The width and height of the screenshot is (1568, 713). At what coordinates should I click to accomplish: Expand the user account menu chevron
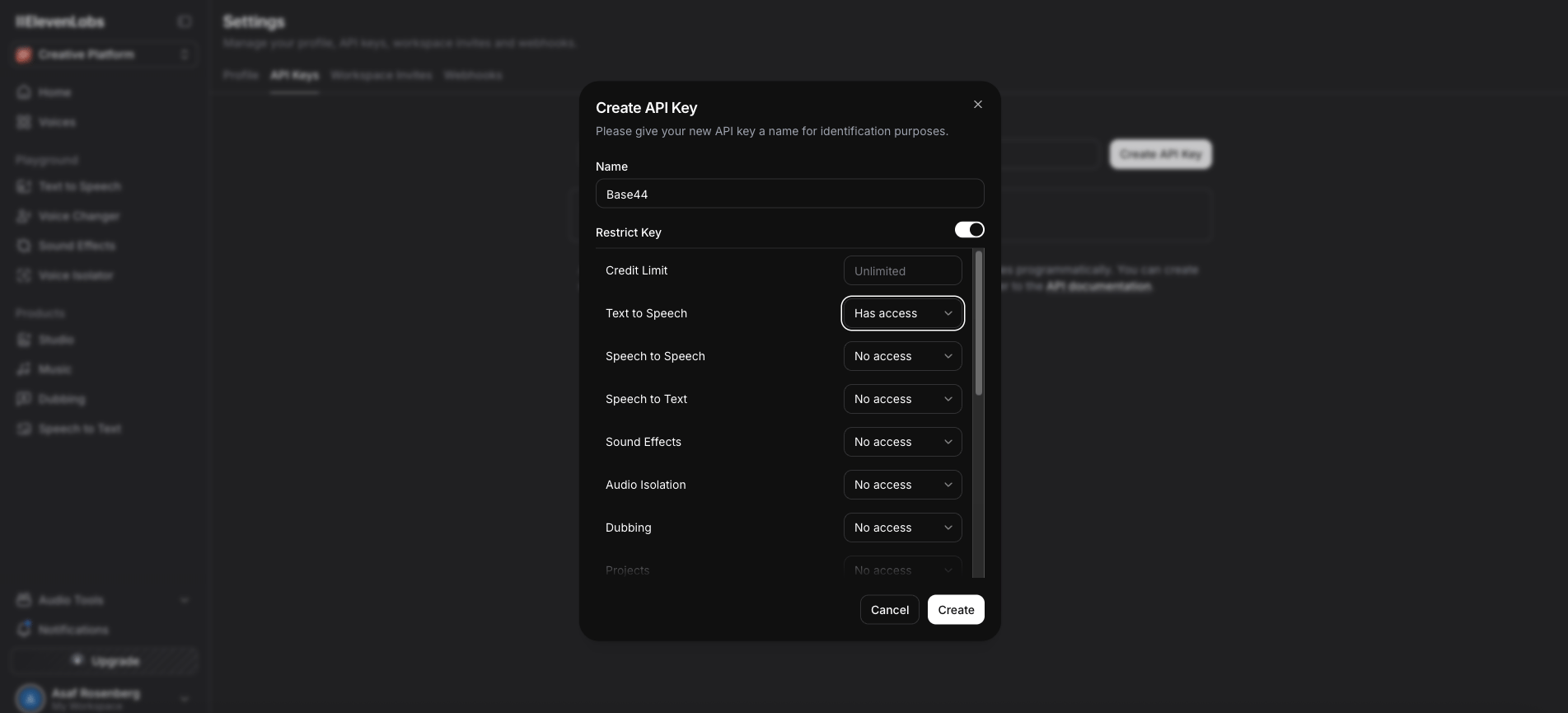185,699
